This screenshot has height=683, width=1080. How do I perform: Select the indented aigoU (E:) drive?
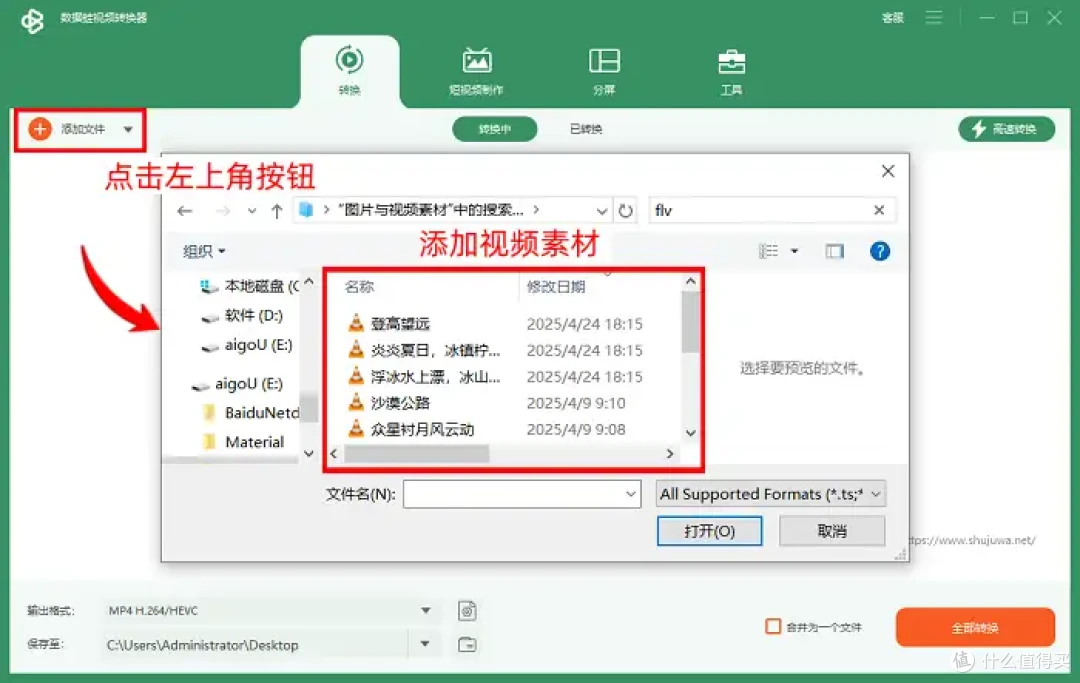[247, 345]
